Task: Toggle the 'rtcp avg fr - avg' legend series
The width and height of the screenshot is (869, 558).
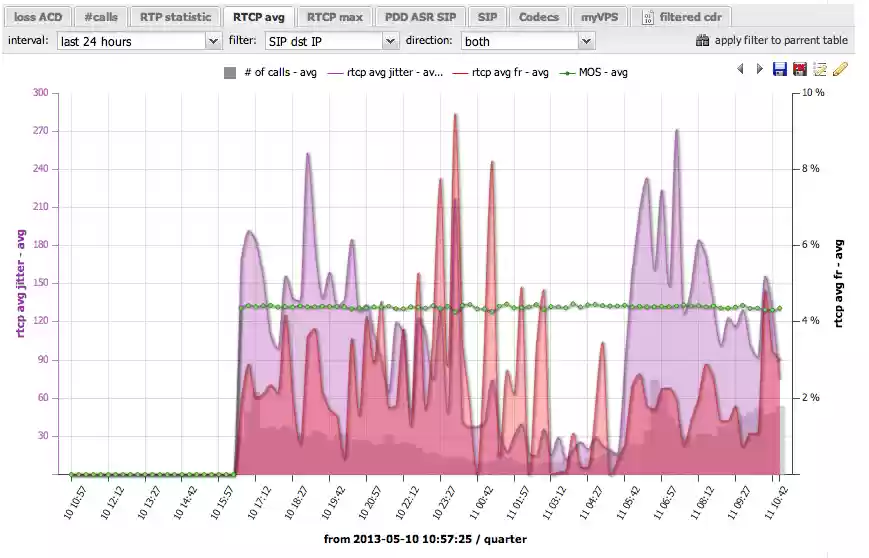Action: (x=502, y=72)
